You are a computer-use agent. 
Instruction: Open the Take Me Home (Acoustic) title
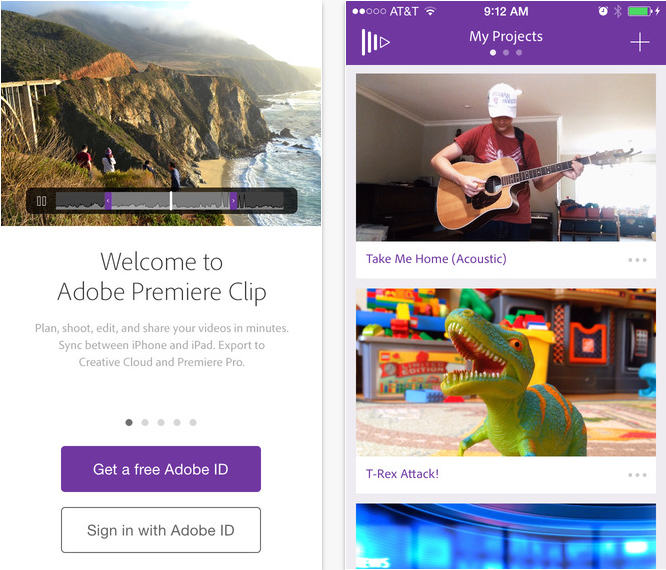pos(436,259)
